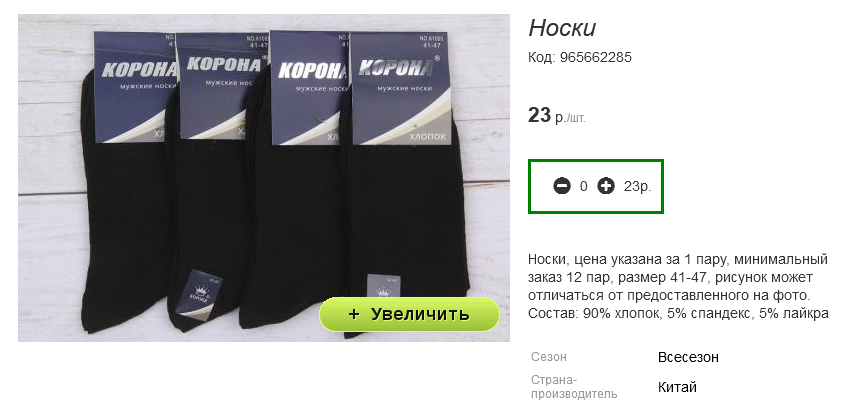Click the product description mentioning минимальный заказ
The image size is (852, 420).
(678, 277)
